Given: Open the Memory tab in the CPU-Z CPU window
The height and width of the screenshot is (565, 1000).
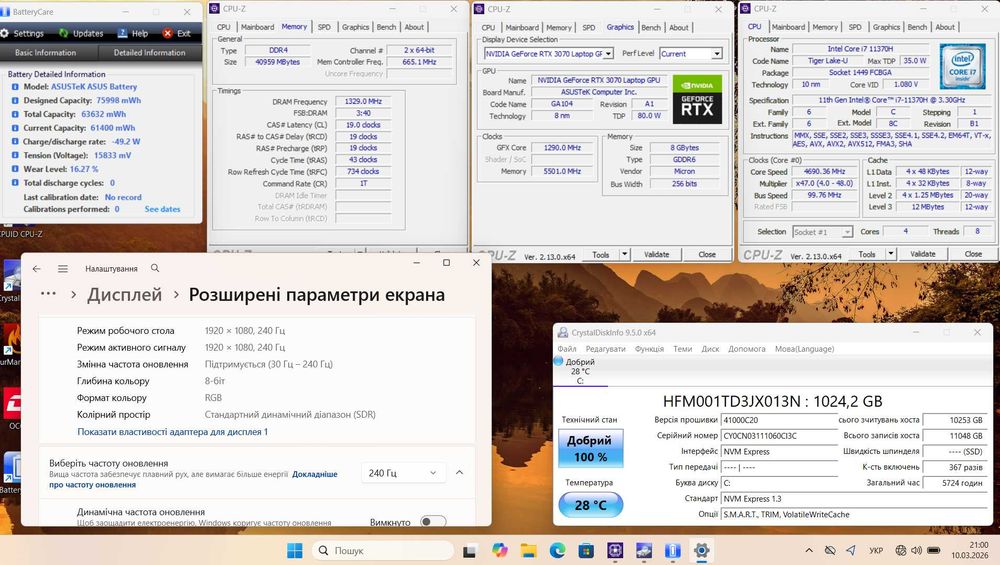Looking at the screenshot, I should tap(825, 27).
